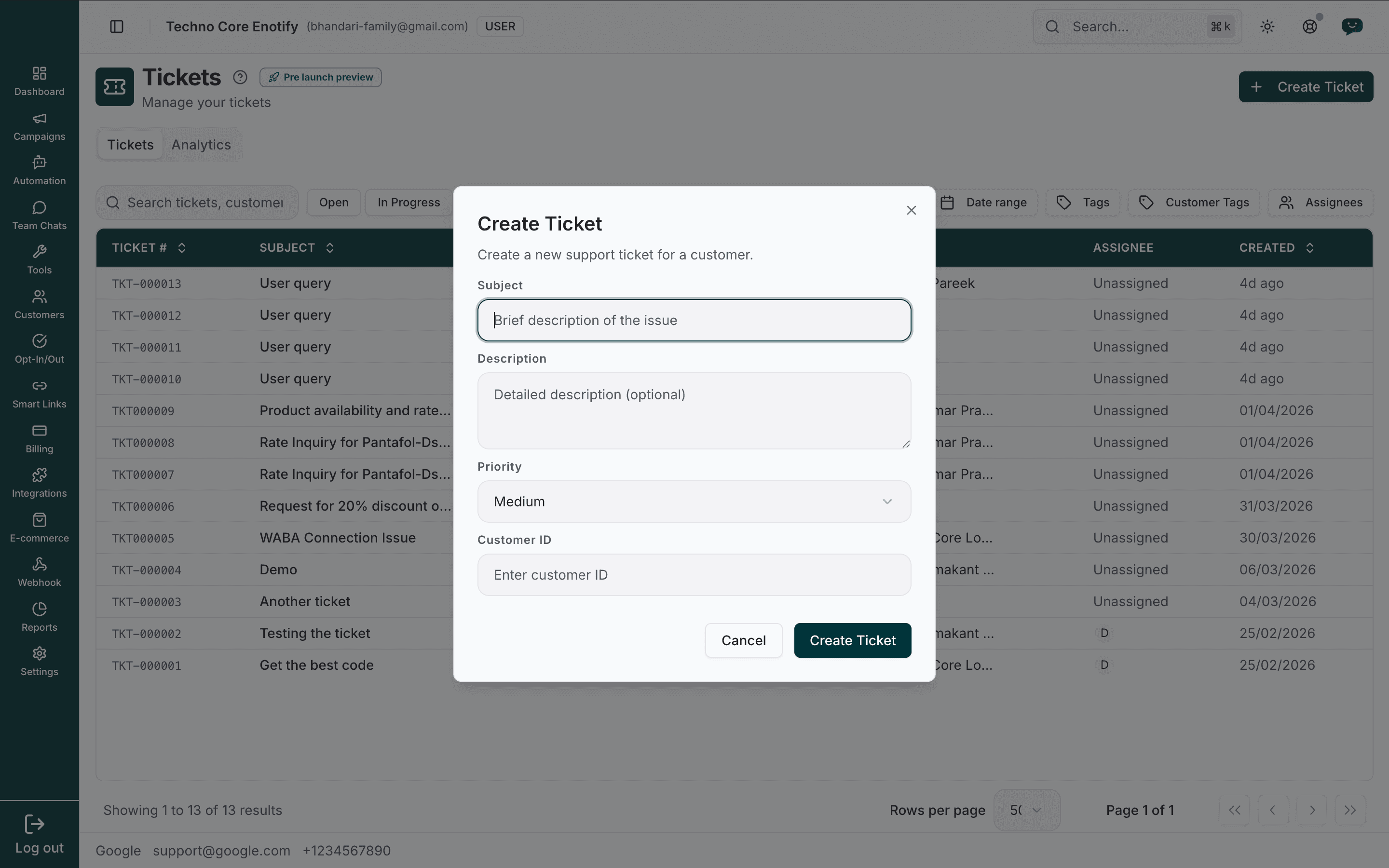Click the USER role badge
Screen dimensions: 1389x868
(500, 27)
